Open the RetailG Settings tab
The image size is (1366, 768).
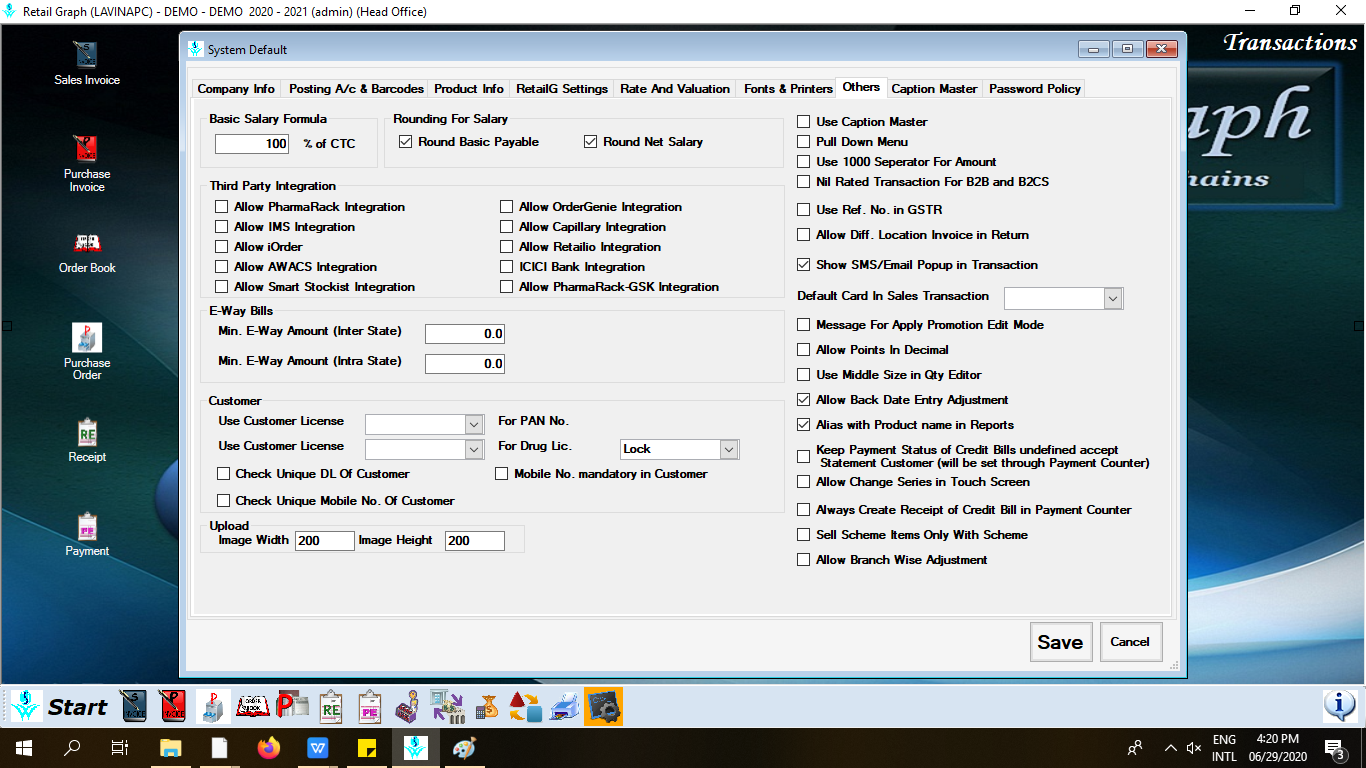562,89
